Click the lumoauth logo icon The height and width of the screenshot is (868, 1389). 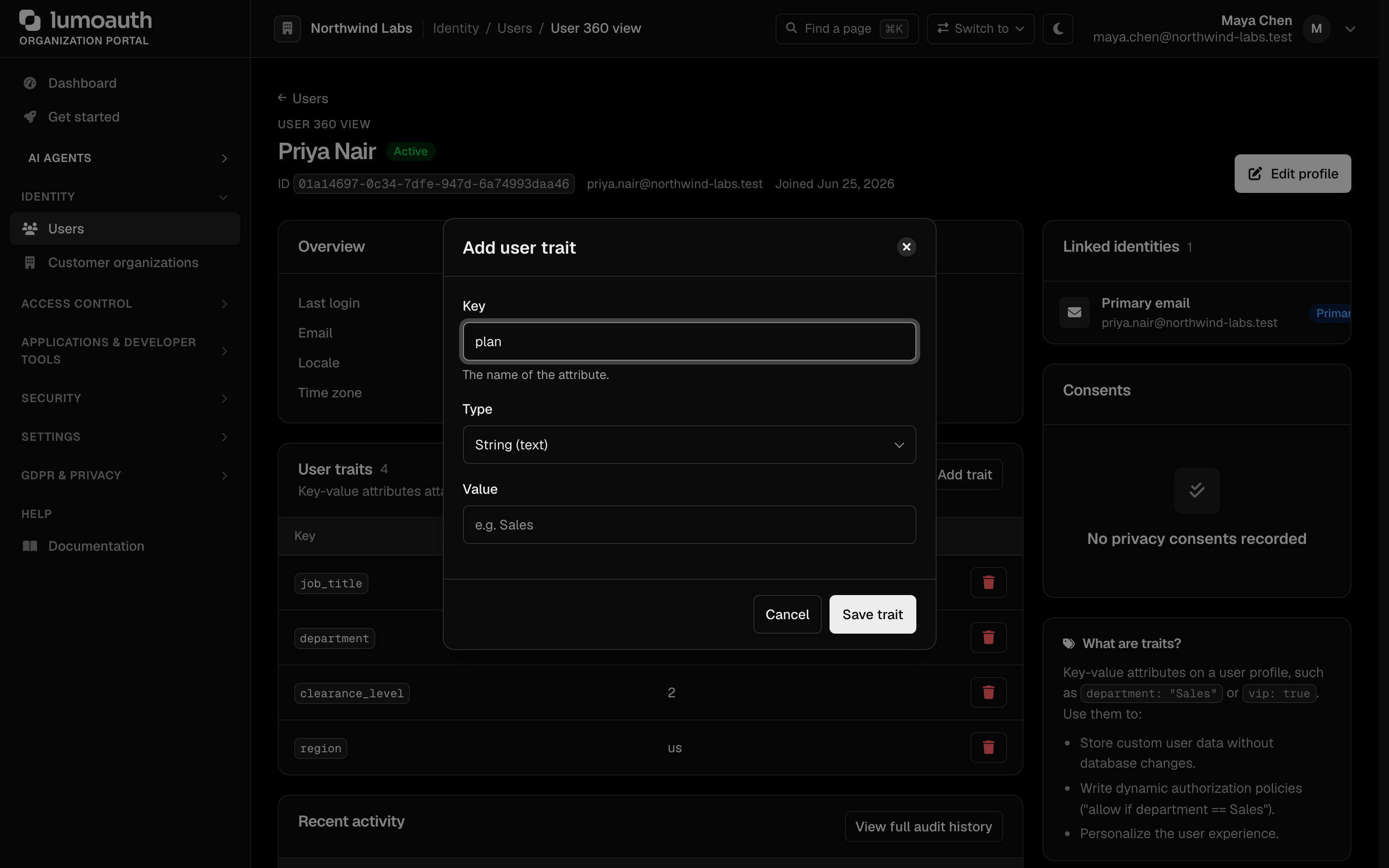(30, 21)
